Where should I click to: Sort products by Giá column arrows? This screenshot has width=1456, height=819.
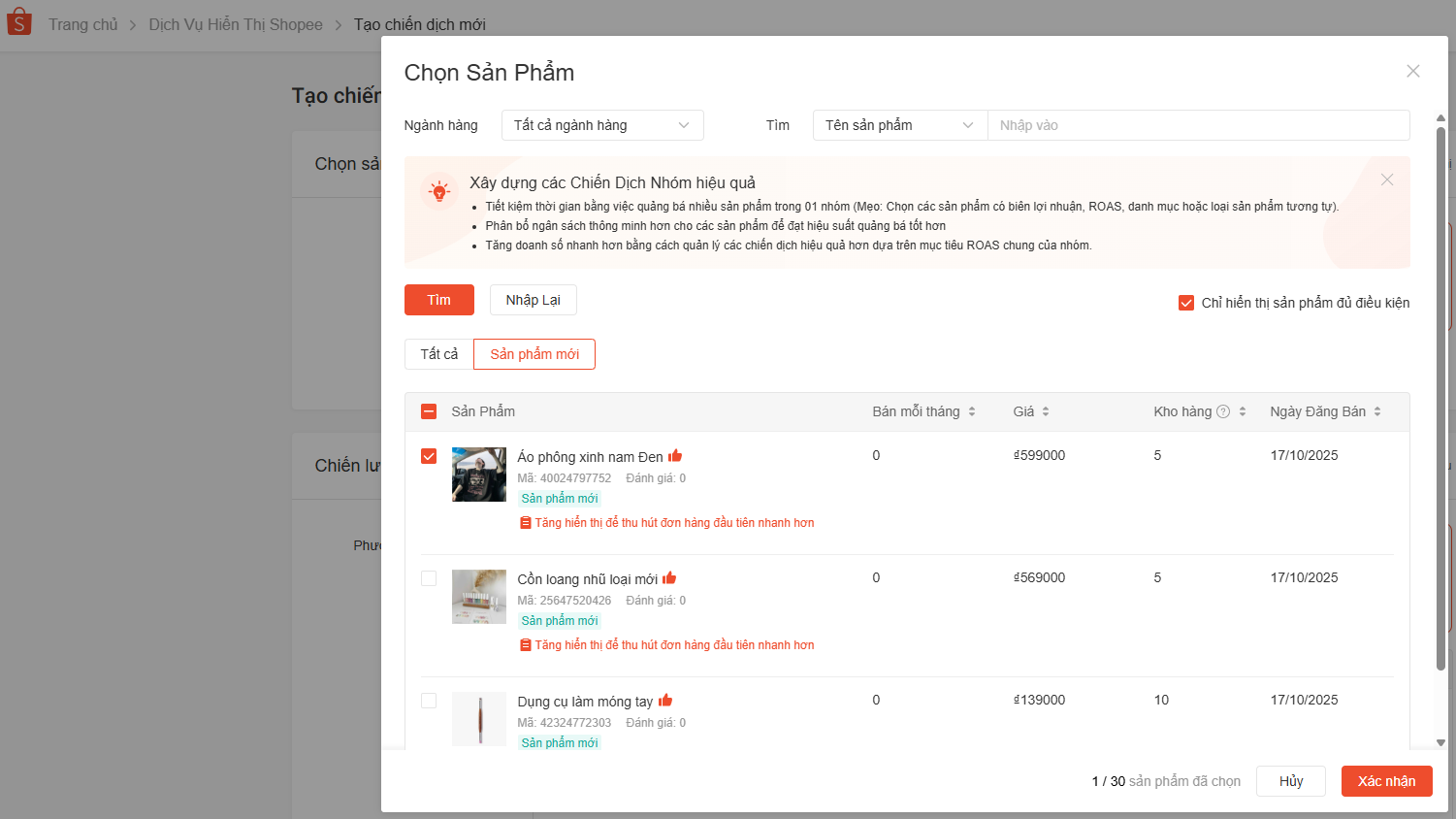pos(1045,411)
